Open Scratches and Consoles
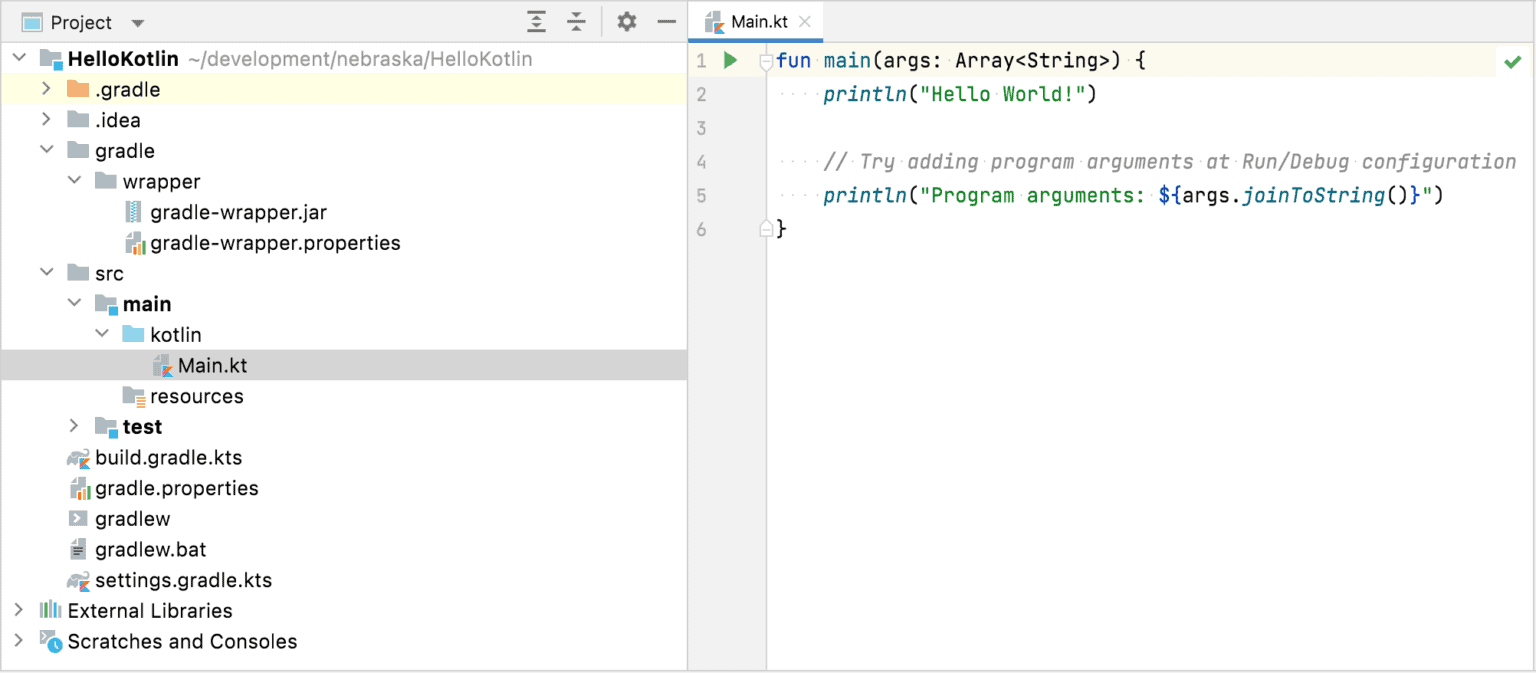The height and width of the screenshot is (673, 1536). [x=181, y=641]
